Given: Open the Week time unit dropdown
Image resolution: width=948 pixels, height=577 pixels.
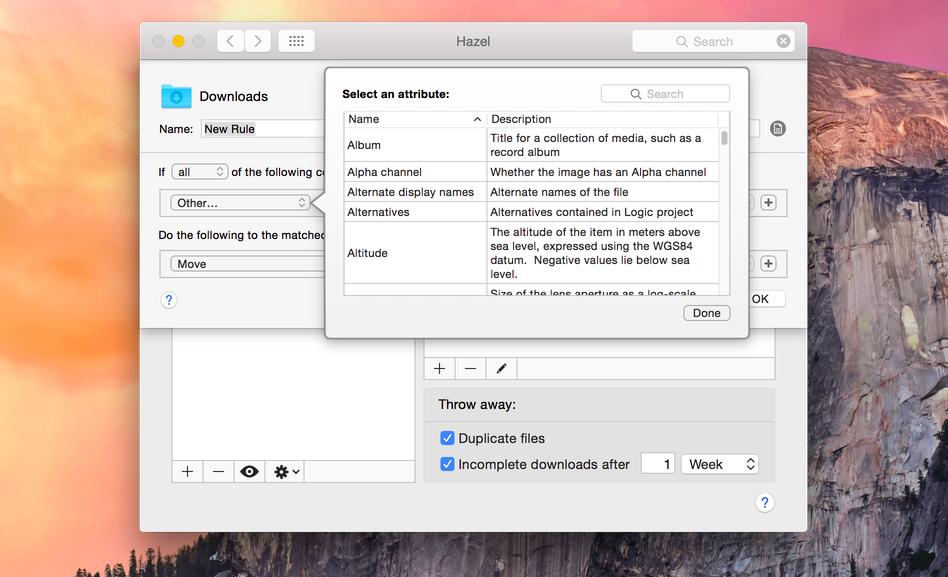Looking at the screenshot, I should pyautogui.click(x=719, y=464).
